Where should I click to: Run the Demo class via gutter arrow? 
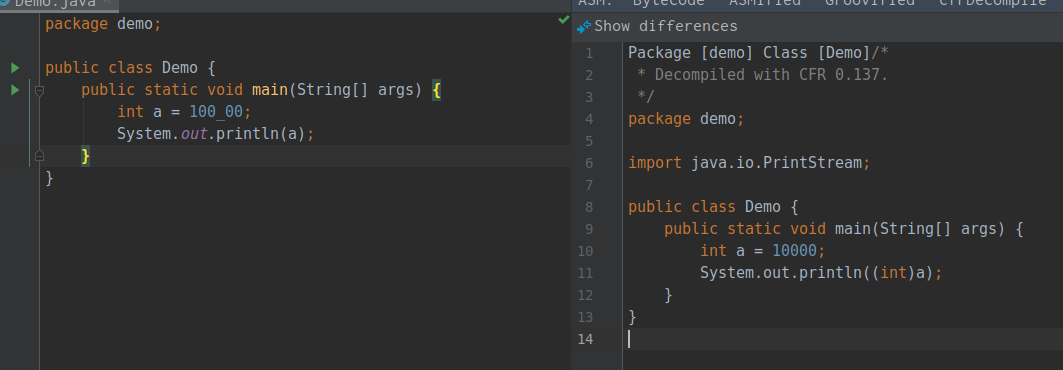[x=15, y=68]
